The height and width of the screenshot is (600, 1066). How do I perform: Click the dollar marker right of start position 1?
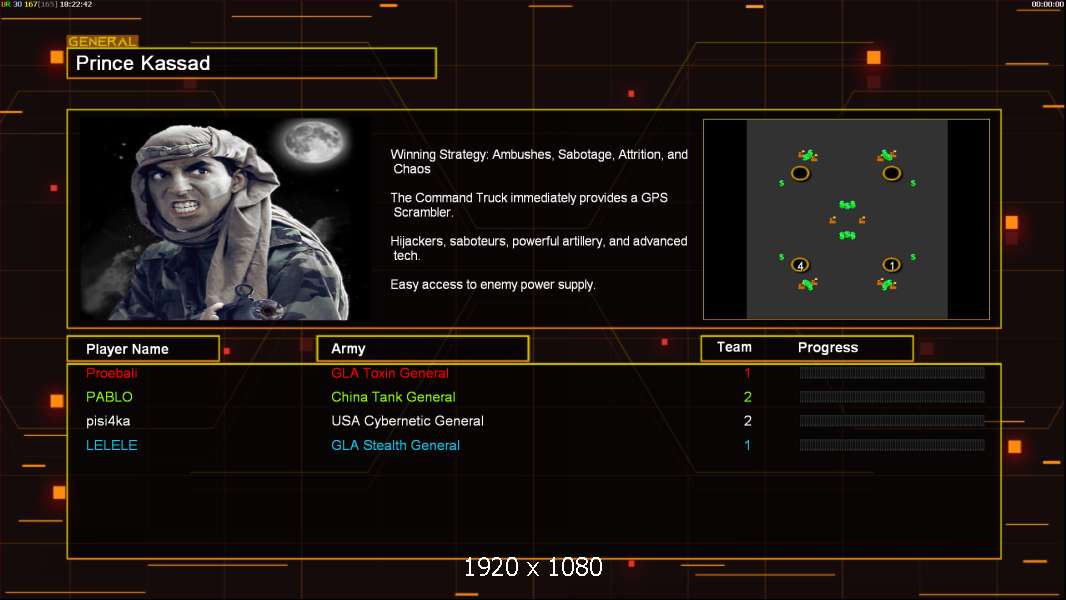pyautogui.click(x=913, y=257)
